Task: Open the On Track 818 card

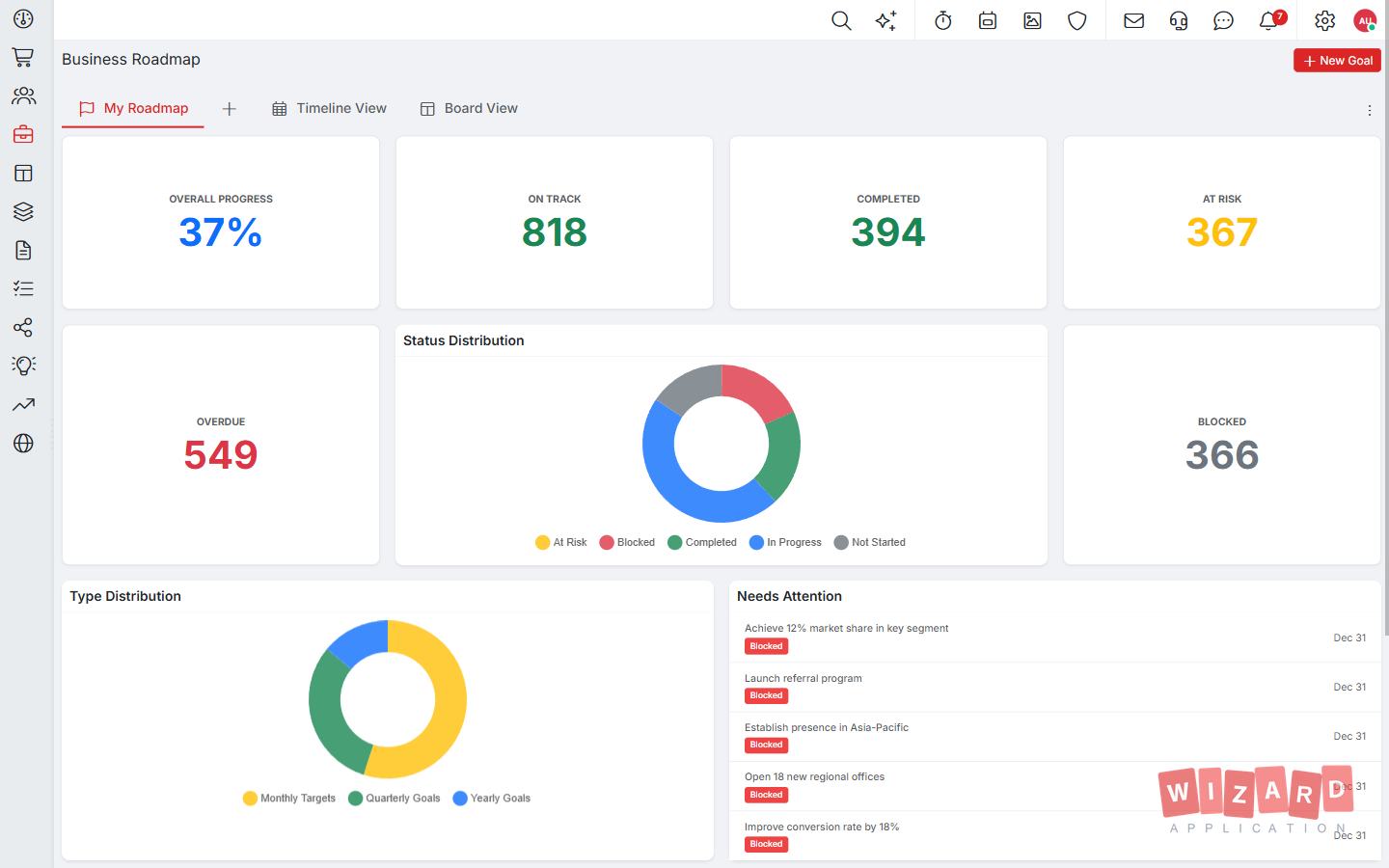Action: point(555,223)
